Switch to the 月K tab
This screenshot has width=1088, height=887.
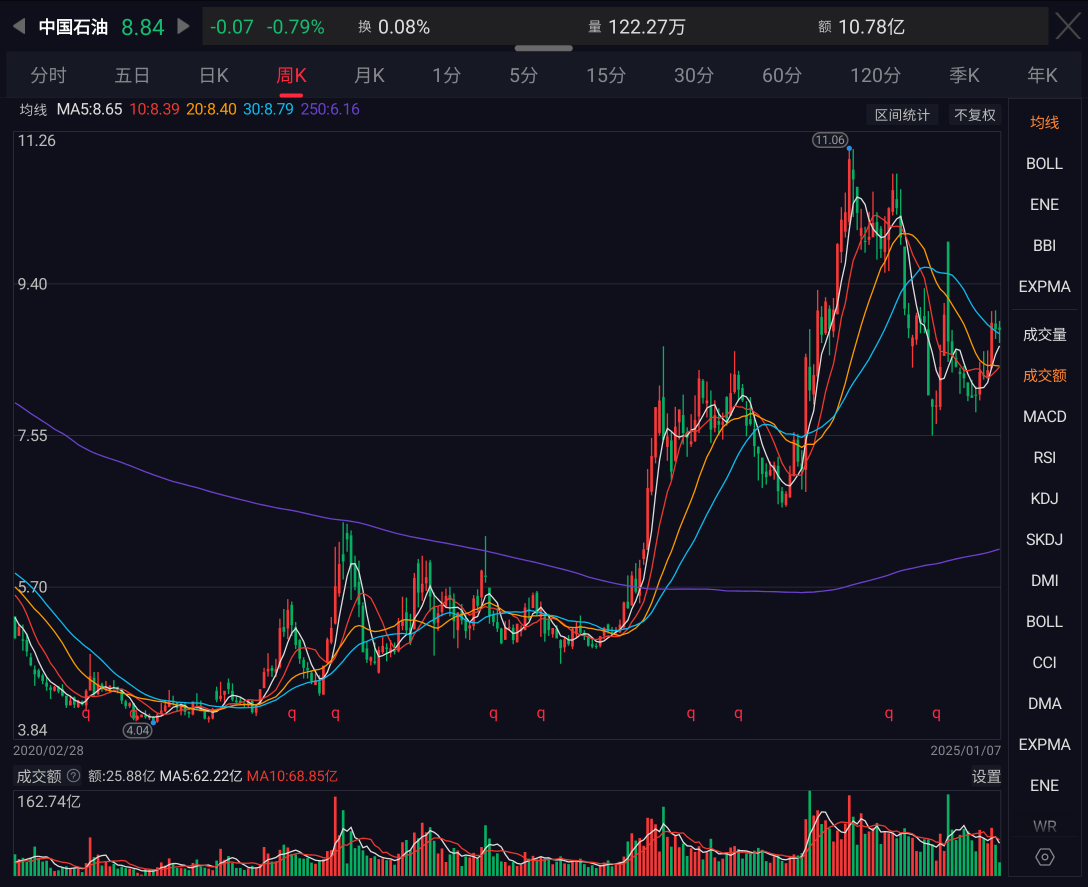[x=369, y=75]
